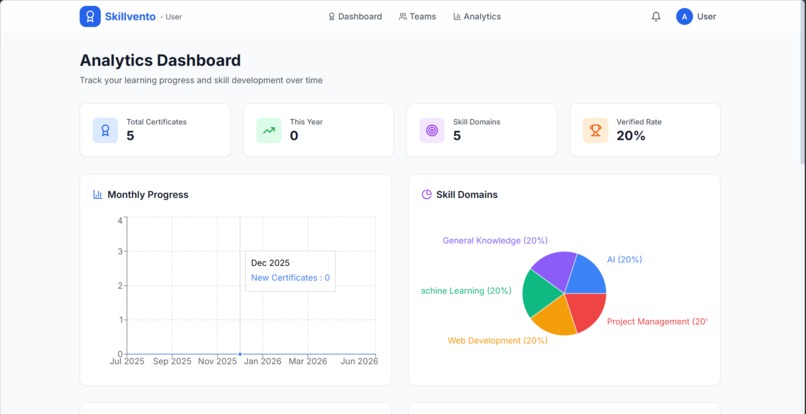
Task: Click the 'General Knowledge (20%)' label
Action: pyautogui.click(x=495, y=240)
